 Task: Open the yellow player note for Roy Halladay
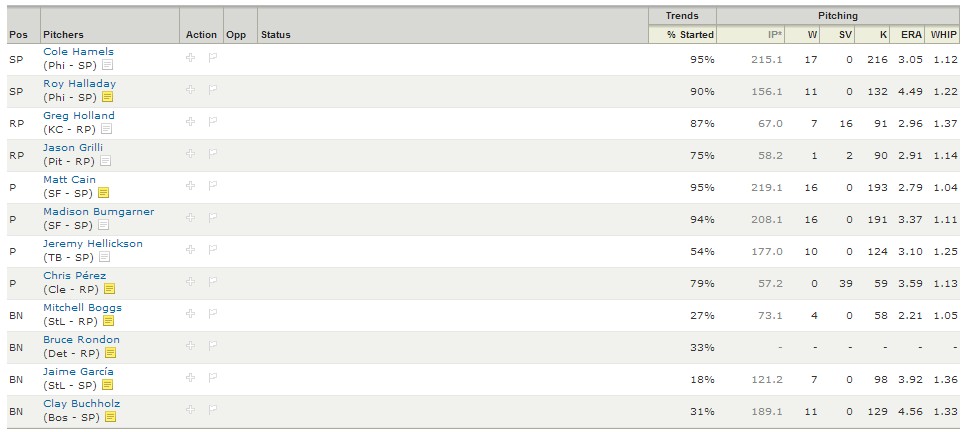tap(108, 97)
